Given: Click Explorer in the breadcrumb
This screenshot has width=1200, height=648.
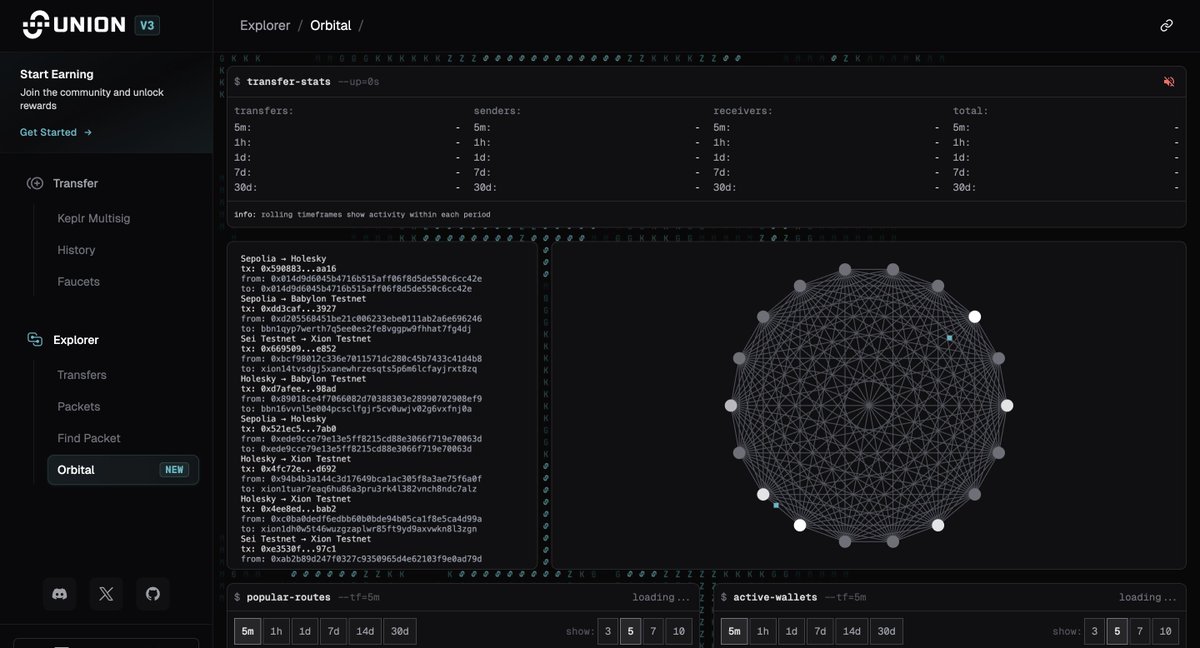Looking at the screenshot, I should coord(265,25).
